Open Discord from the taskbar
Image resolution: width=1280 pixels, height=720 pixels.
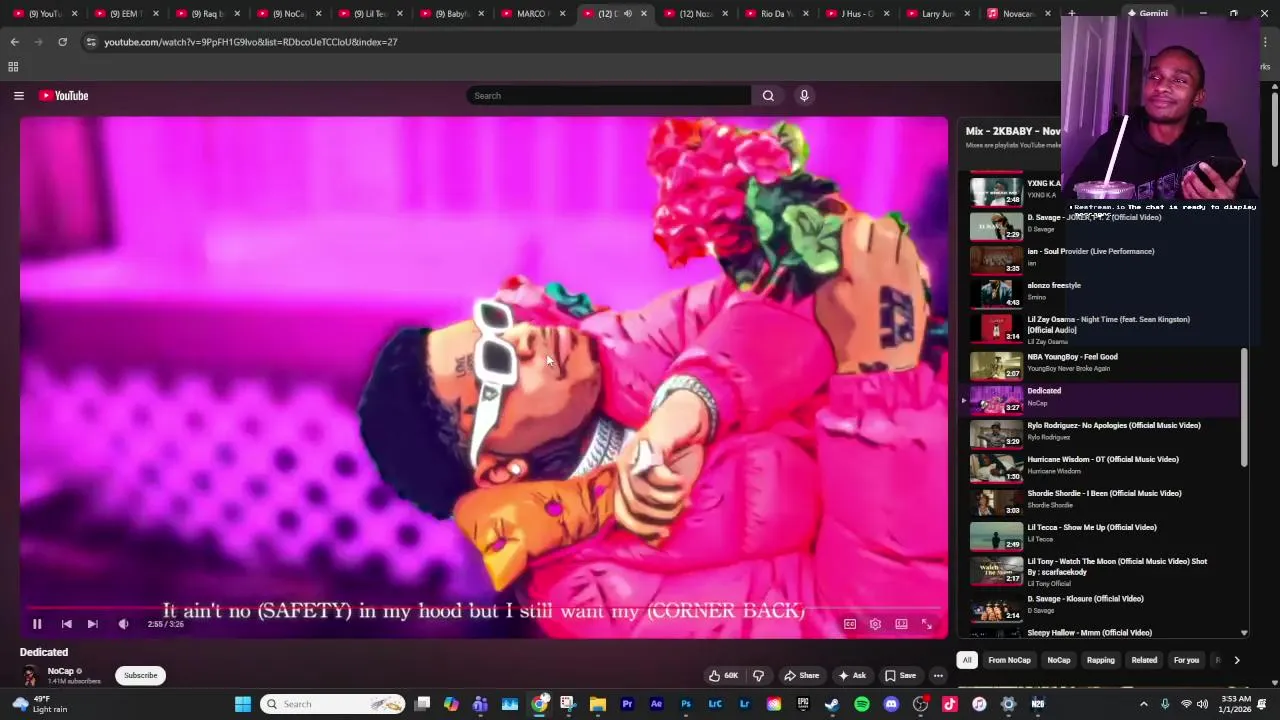(891, 704)
